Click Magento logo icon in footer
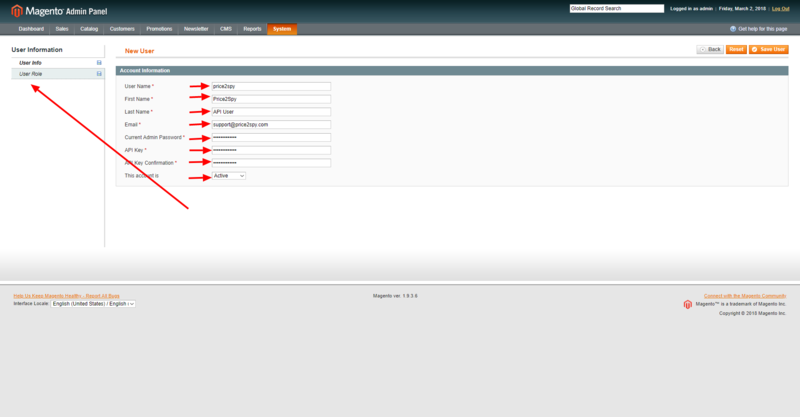The image size is (800, 417). (687, 304)
